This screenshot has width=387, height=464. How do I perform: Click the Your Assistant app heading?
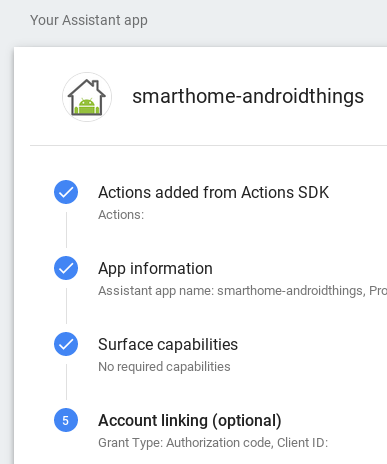[x=89, y=21]
